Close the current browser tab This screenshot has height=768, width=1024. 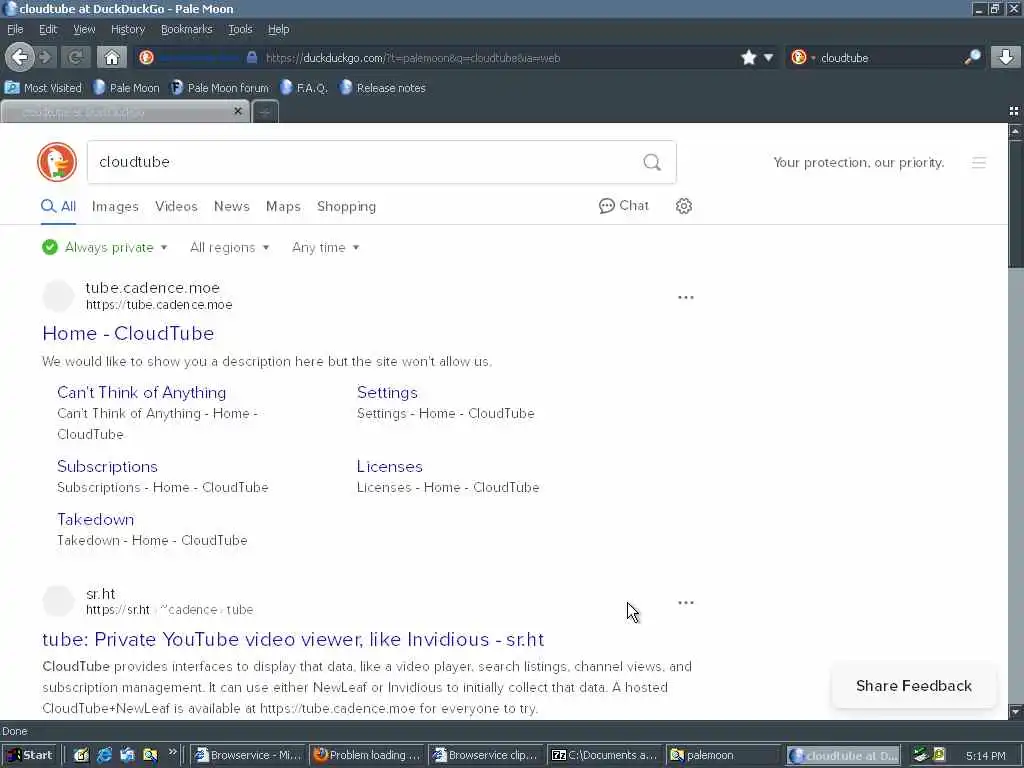[x=238, y=111]
